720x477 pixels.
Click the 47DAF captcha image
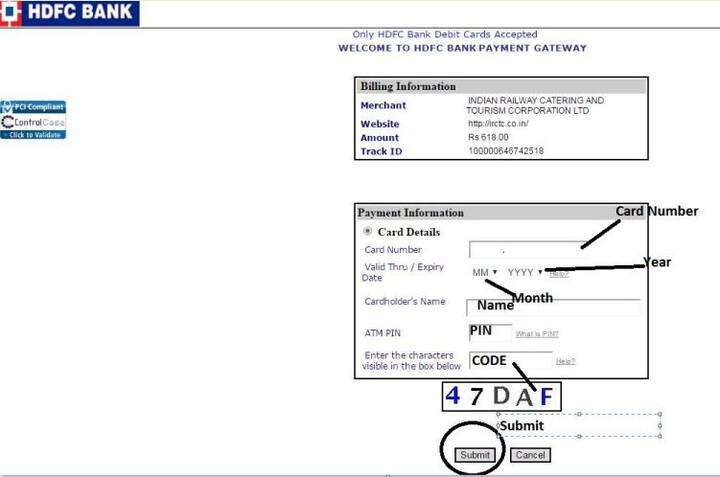(x=501, y=396)
